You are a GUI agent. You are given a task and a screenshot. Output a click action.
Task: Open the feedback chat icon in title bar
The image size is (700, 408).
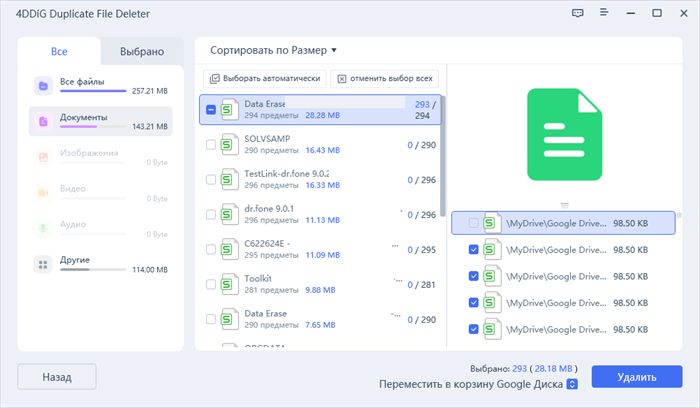point(578,13)
